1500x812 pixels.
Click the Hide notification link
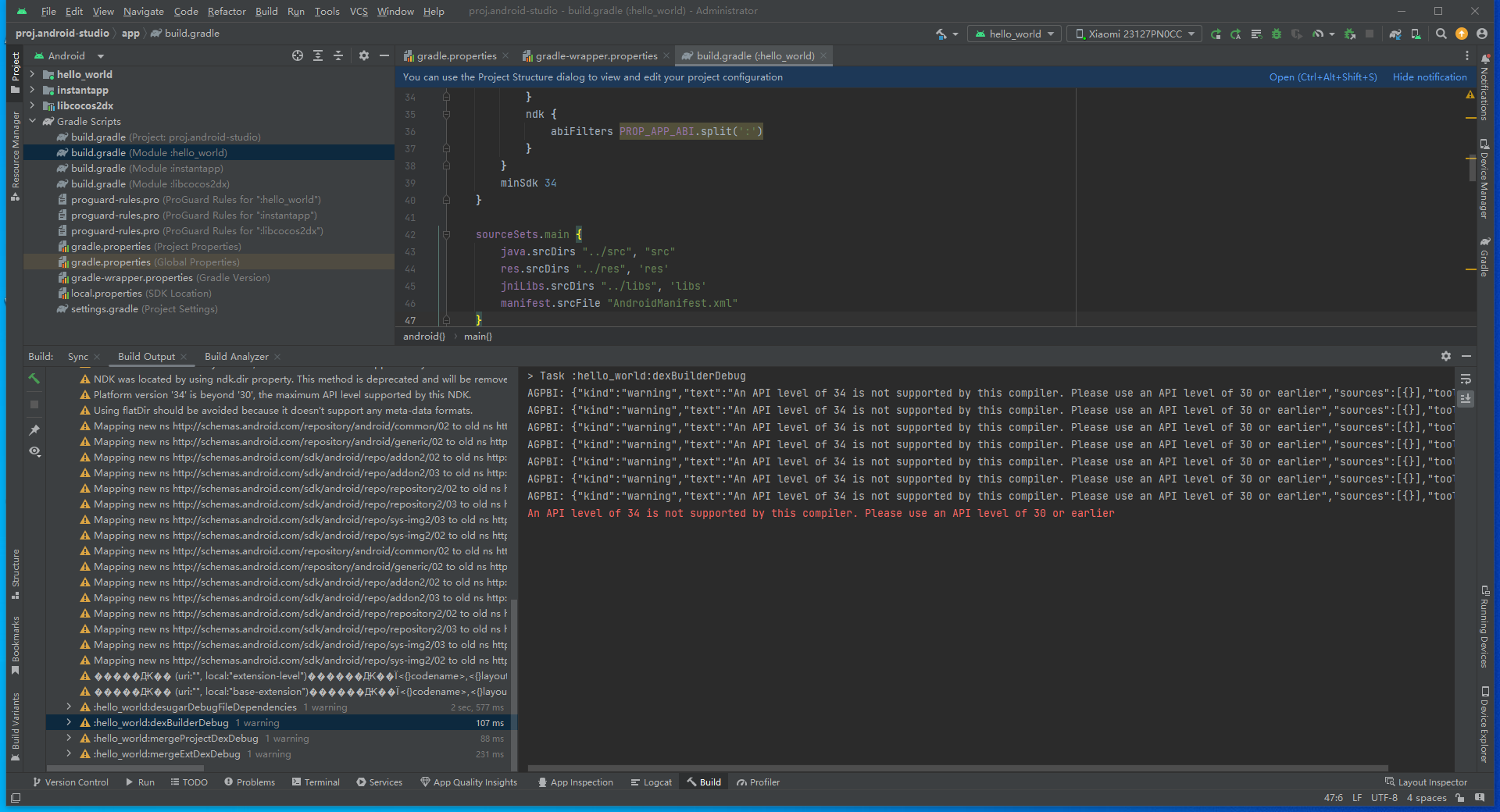[x=1430, y=77]
